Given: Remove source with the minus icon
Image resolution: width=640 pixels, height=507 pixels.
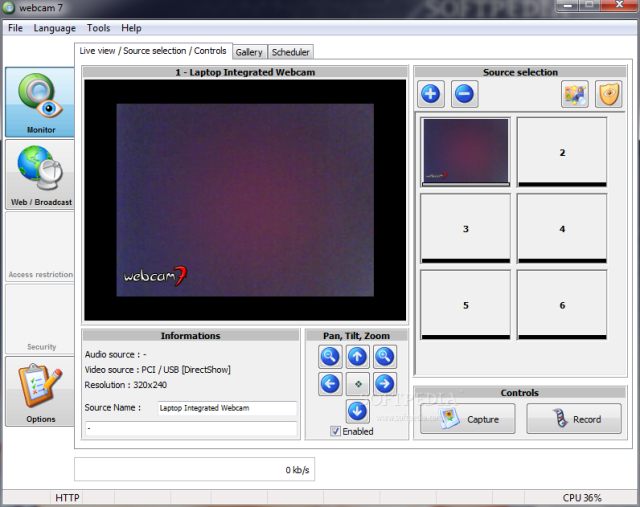Looking at the screenshot, I should click(x=464, y=94).
